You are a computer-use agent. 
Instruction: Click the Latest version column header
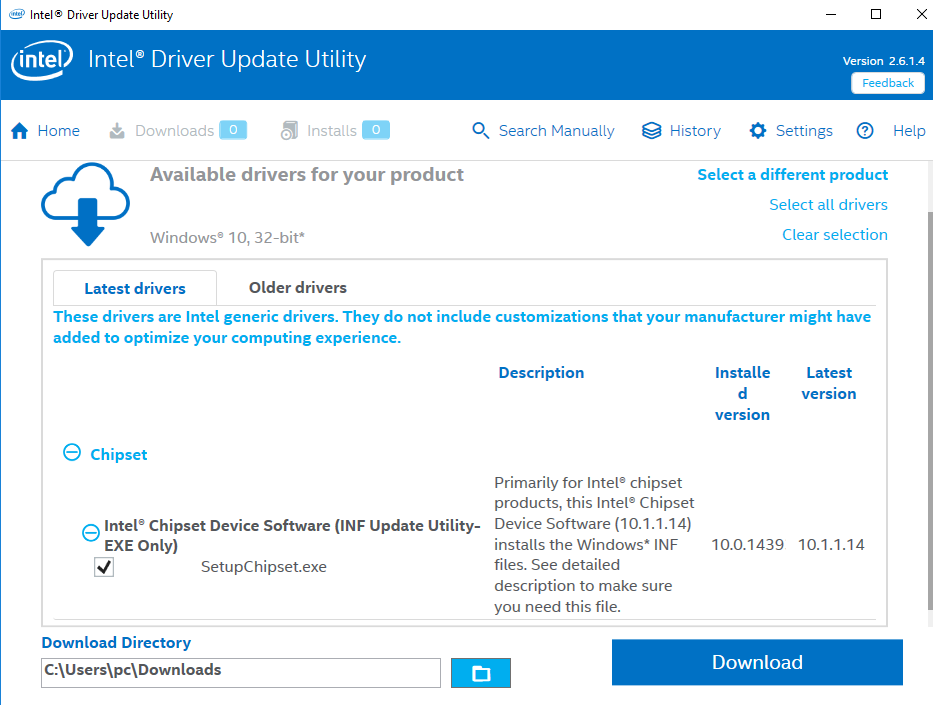(x=829, y=383)
